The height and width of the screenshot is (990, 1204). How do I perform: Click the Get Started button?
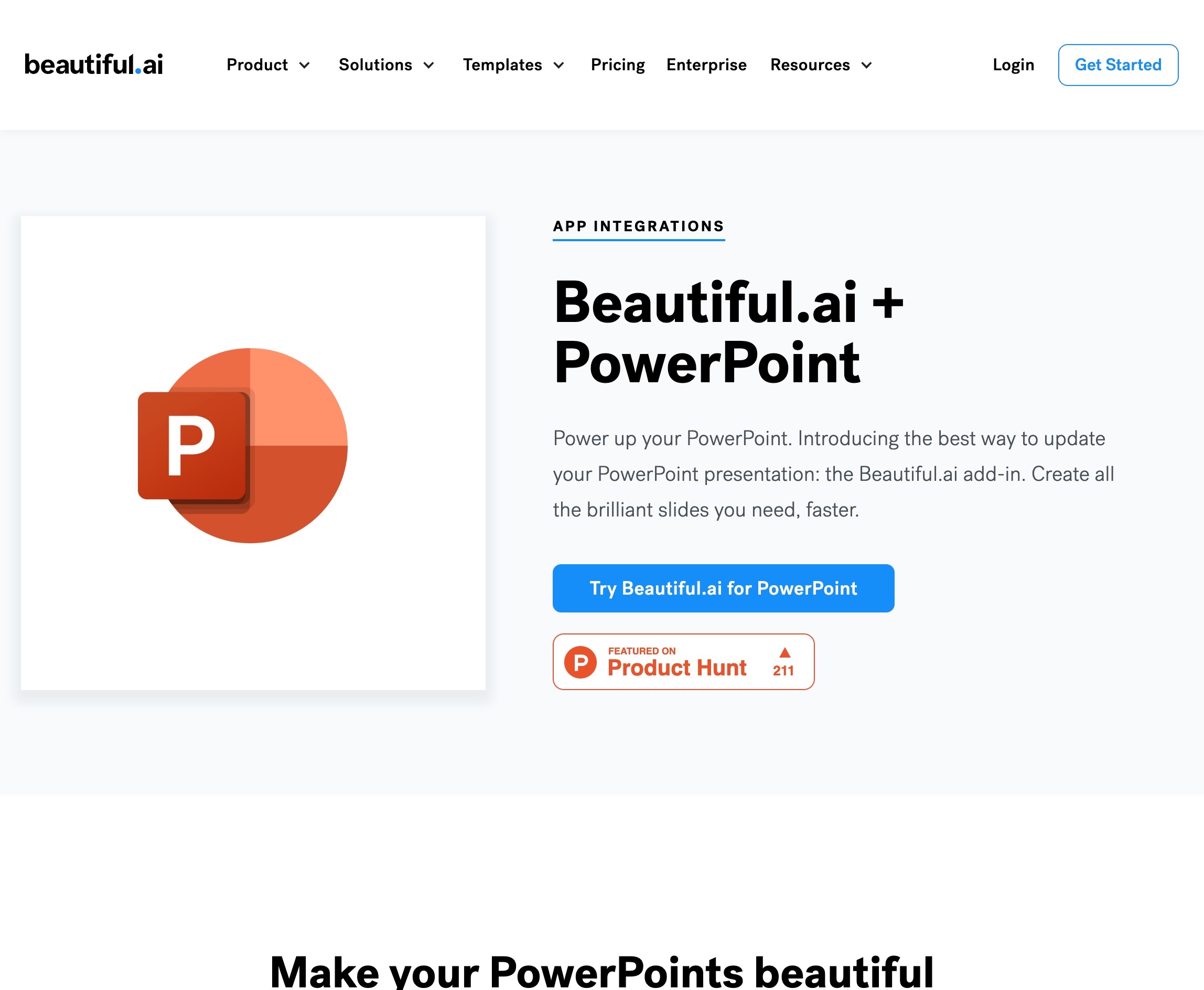click(x=1118, y=64)
